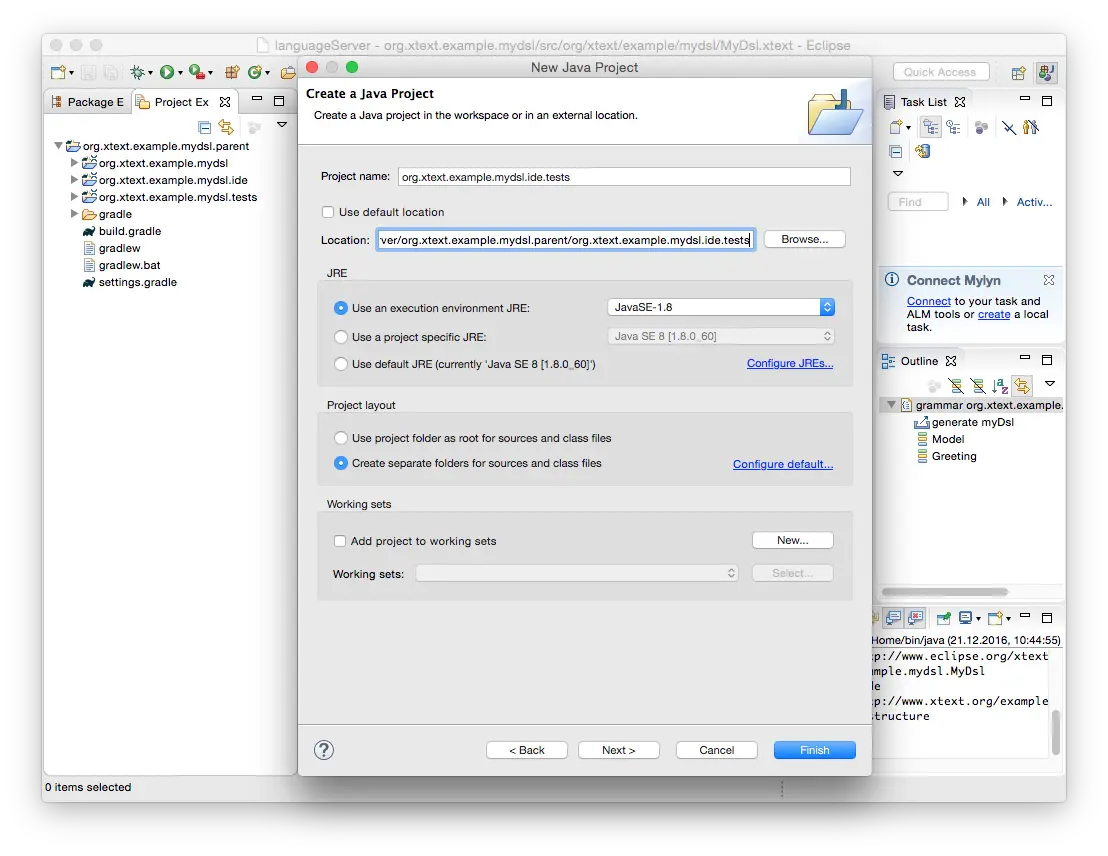This screenshot has height=856, width=1108.
Task: Click the Configure JREs... link
Action: 790,363
